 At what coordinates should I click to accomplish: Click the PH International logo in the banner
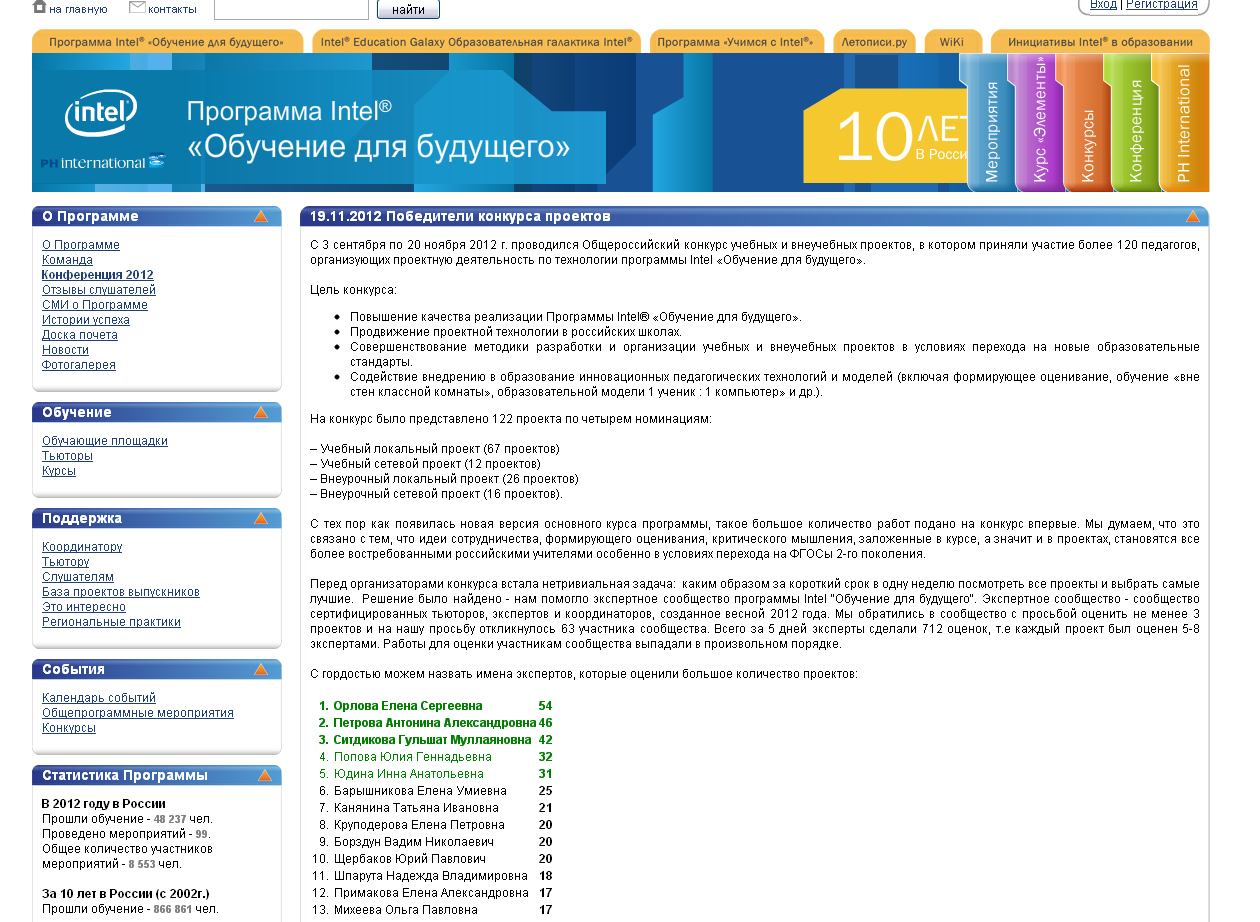pyautogui.click(x=103, y=162)
